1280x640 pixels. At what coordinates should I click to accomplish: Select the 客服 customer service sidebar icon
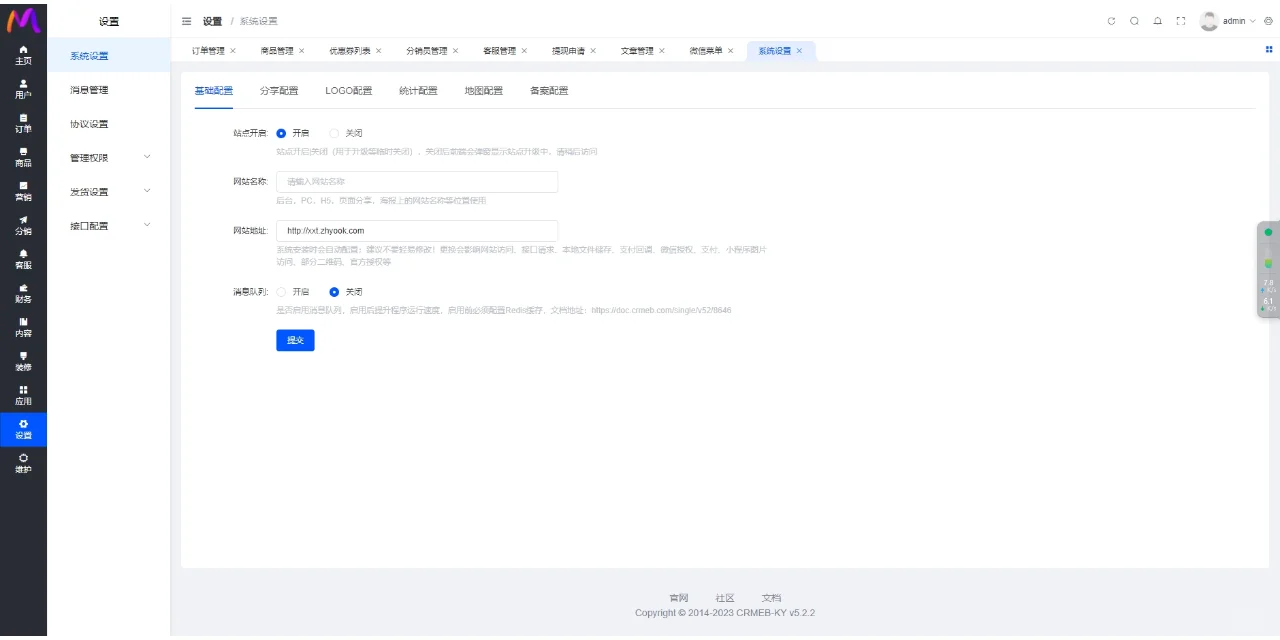click(23, 259)
